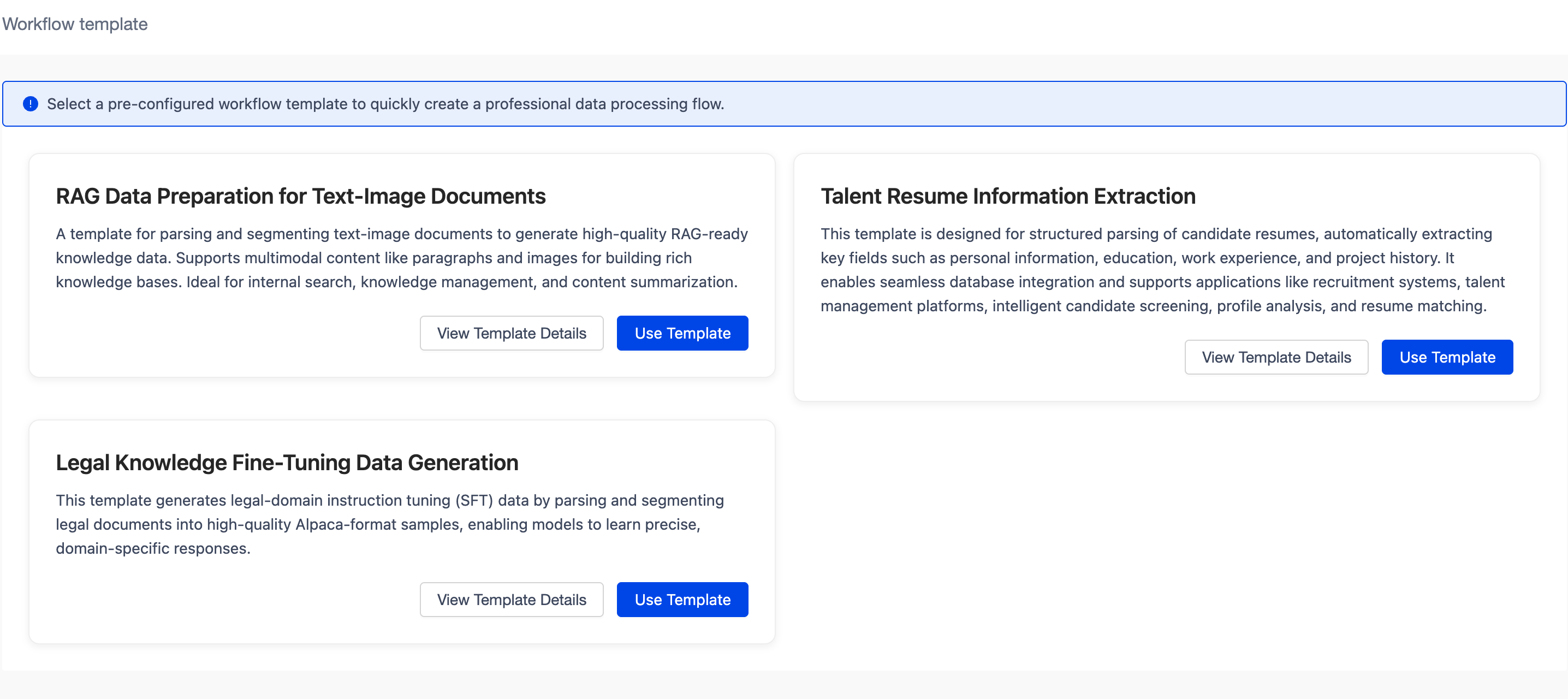Screen dimensions: 1568x699
Task: Click blank area left of RAG card's buttons
Action: coord(231,333)
